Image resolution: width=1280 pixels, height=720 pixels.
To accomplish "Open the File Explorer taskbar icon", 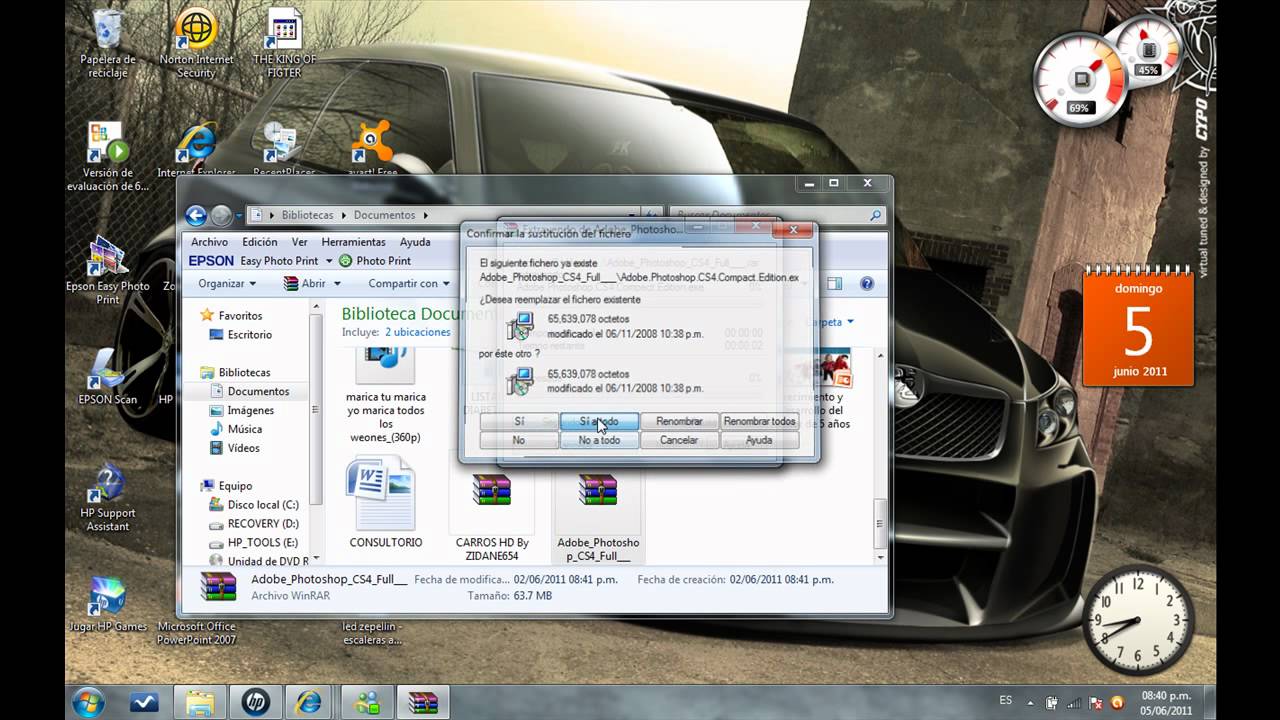I will click(199, 702).
